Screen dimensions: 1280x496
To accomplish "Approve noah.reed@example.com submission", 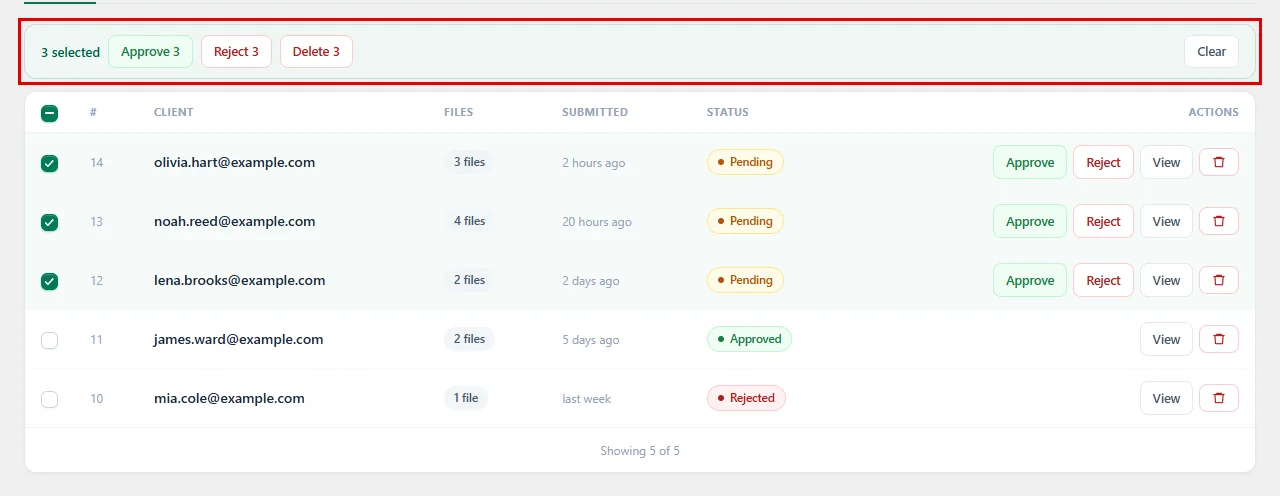I will [1030, 221].
